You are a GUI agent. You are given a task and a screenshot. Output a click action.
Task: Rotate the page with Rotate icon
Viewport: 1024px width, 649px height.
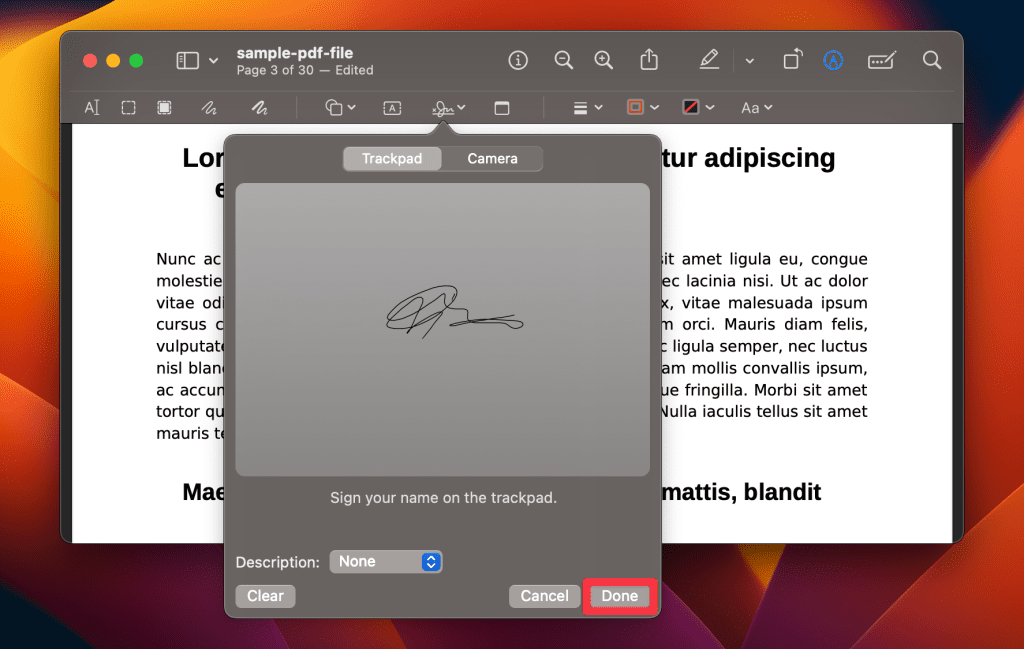(x=792, y=59)
